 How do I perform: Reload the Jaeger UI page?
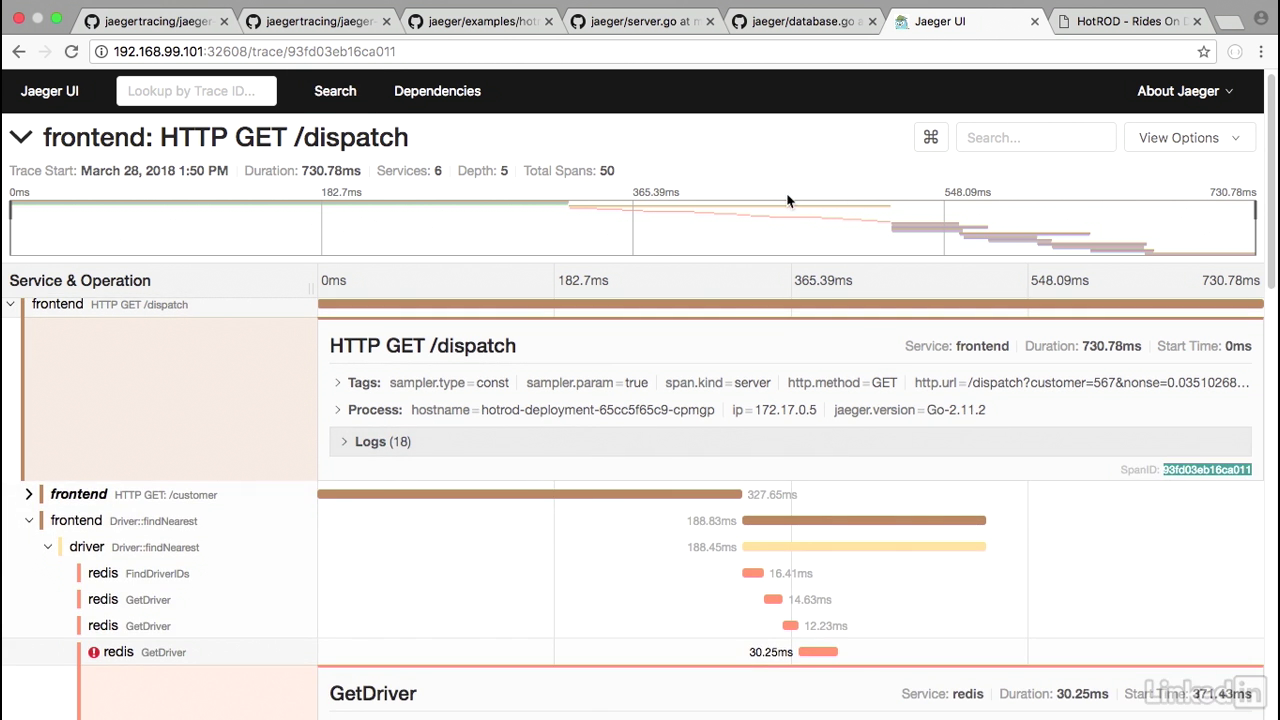tap(71, 52)
